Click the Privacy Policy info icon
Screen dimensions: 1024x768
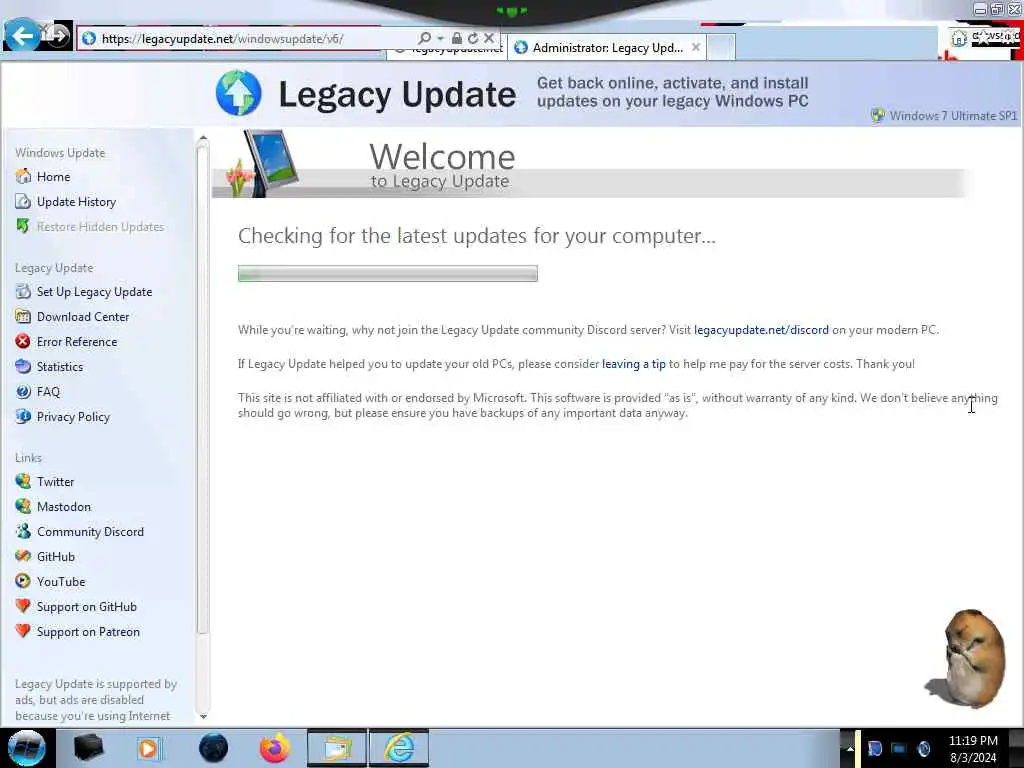[x=23, y=416]
